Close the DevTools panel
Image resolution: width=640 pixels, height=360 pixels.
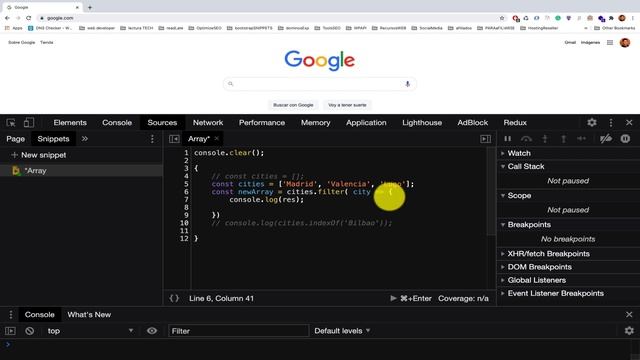click(629, 122)
